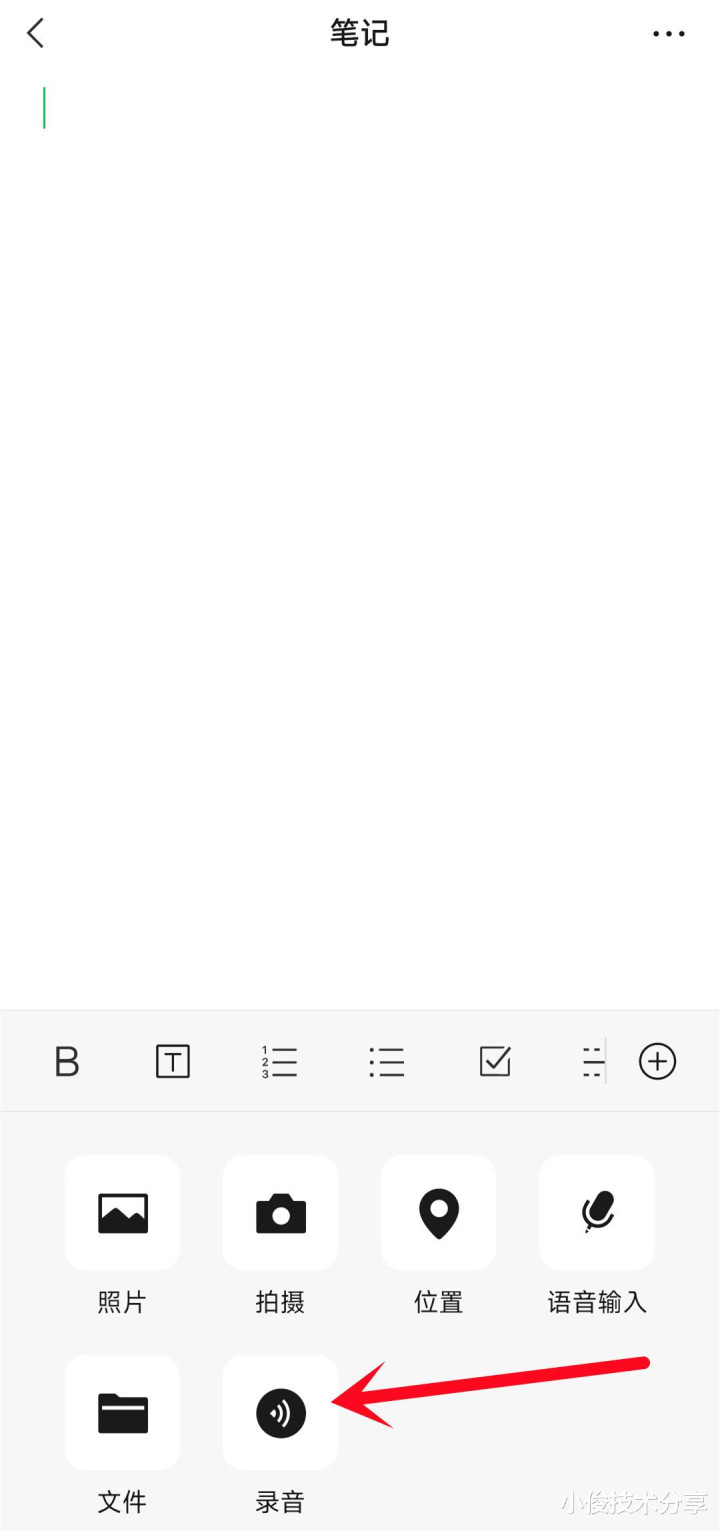Start a 录音 audio recording
The image size is (720, 1531).
pyautogui.click(x=281, y=1413)
